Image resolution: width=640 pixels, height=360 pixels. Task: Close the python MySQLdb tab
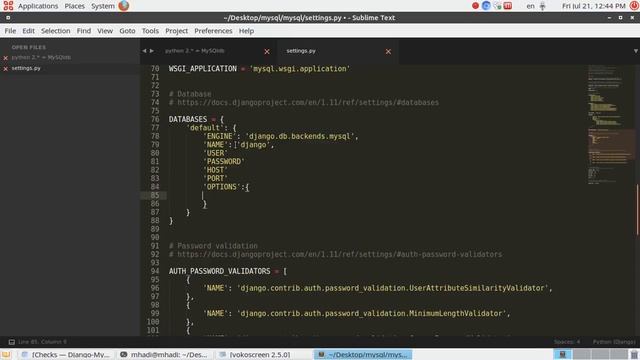[x=267, y=51]
